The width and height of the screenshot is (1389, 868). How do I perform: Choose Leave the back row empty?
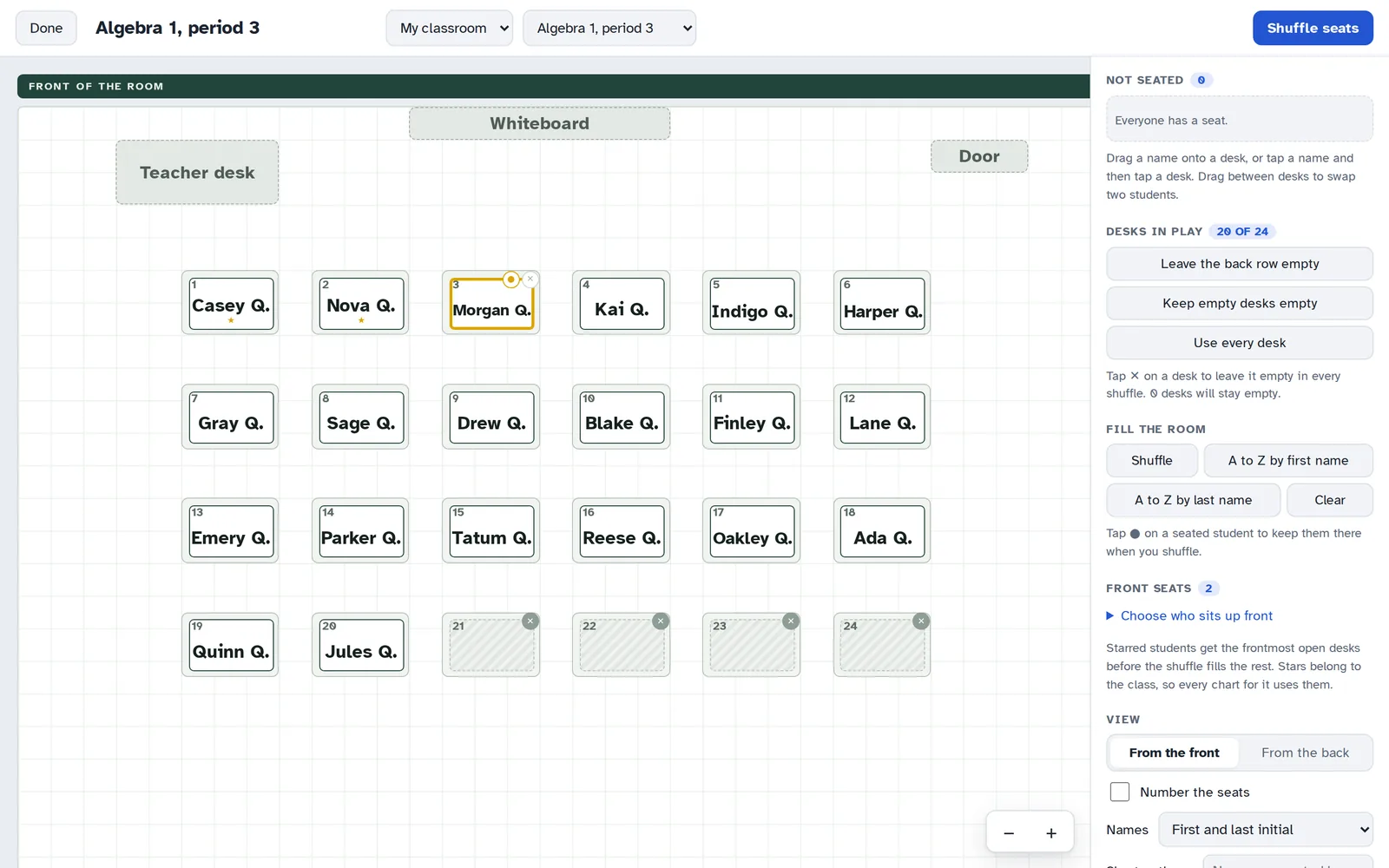pyautogui.click(x=1240, y=264)
